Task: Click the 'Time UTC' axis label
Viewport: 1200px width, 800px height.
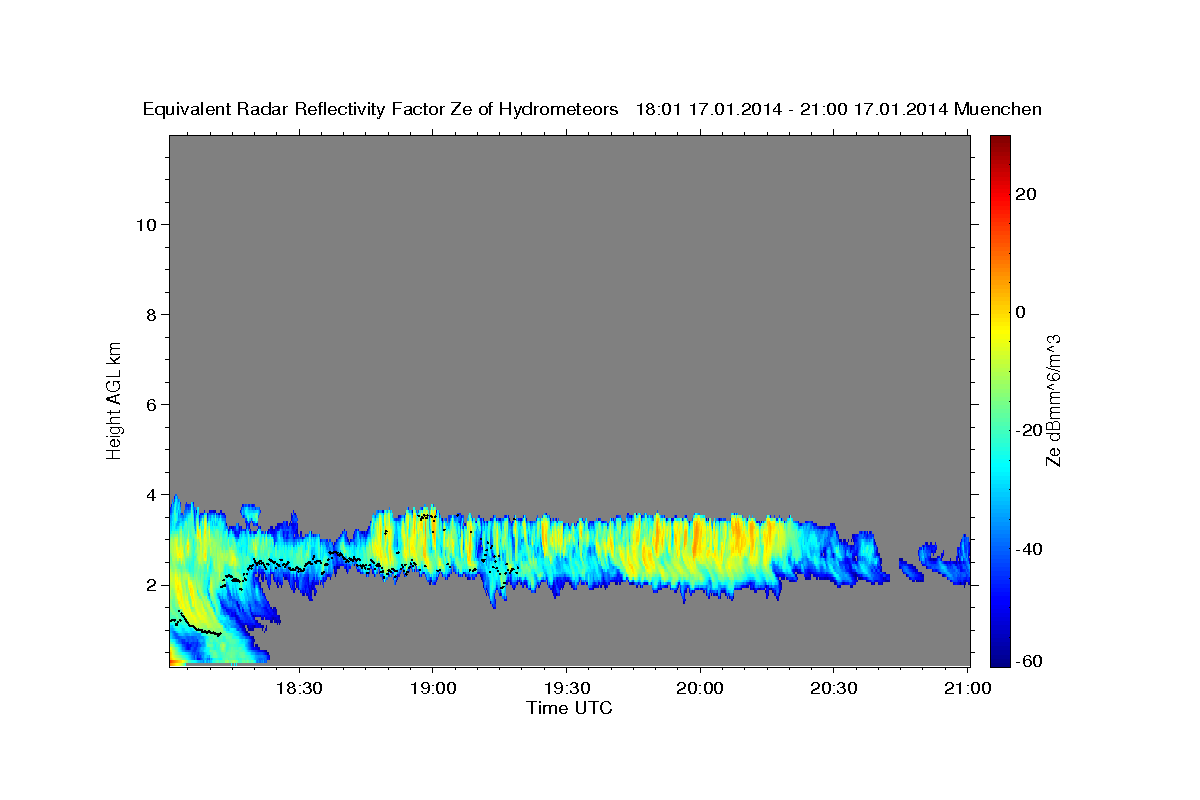Action: pos(569,708)
